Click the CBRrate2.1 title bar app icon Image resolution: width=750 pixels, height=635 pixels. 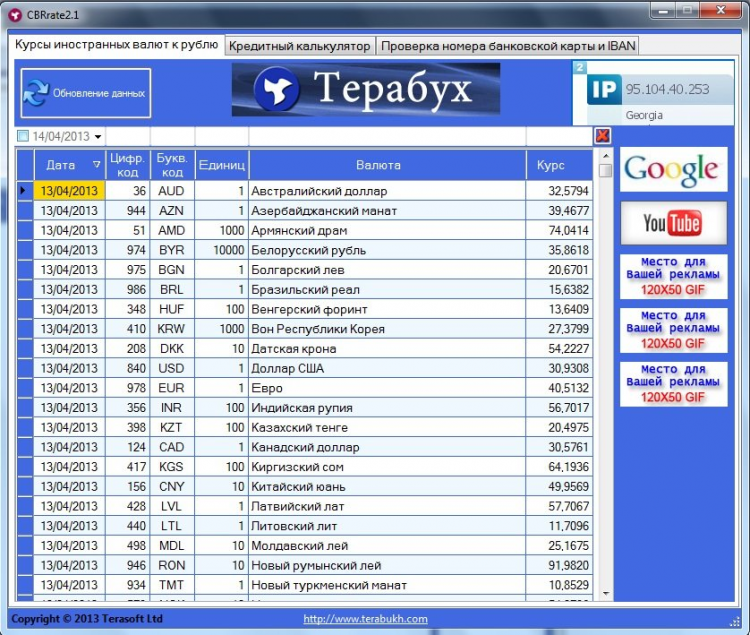(15, 15)
